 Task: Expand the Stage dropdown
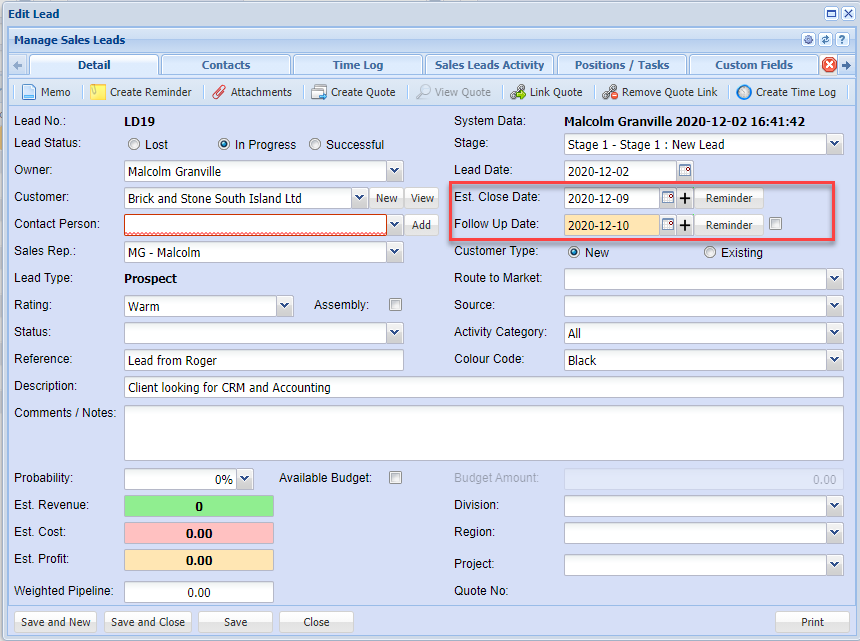point(834,145)
